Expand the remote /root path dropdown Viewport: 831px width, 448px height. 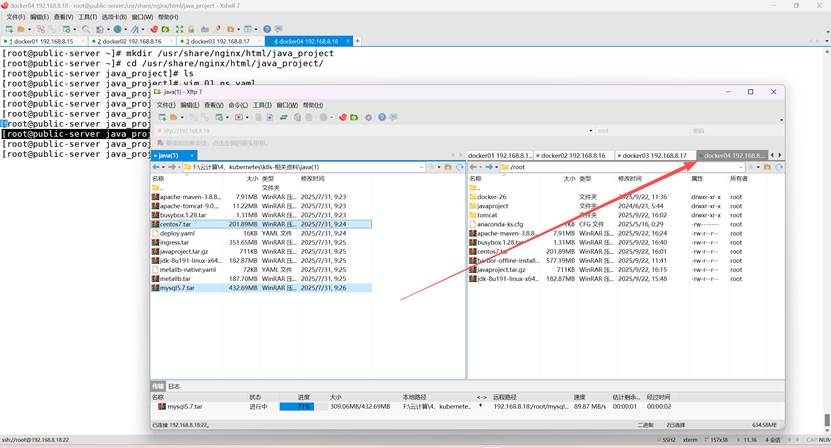[x=740, y=167]
